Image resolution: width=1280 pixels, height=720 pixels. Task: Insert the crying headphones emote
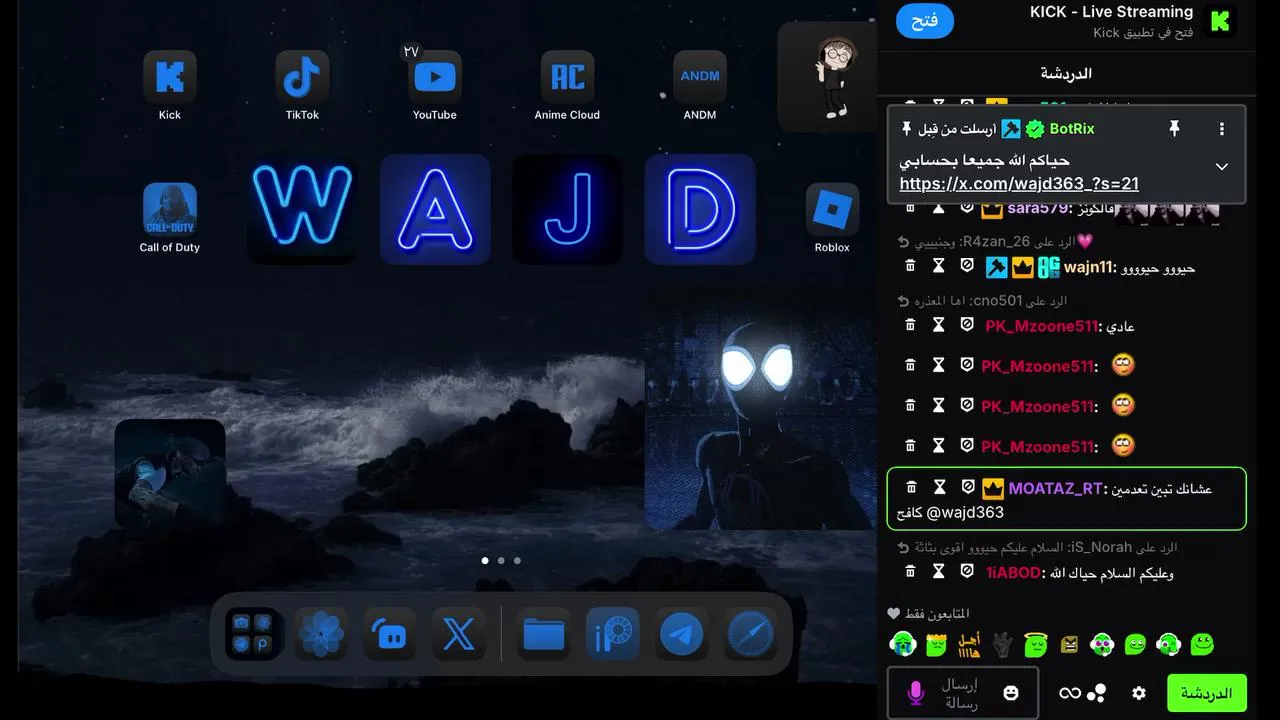[904, 644]
